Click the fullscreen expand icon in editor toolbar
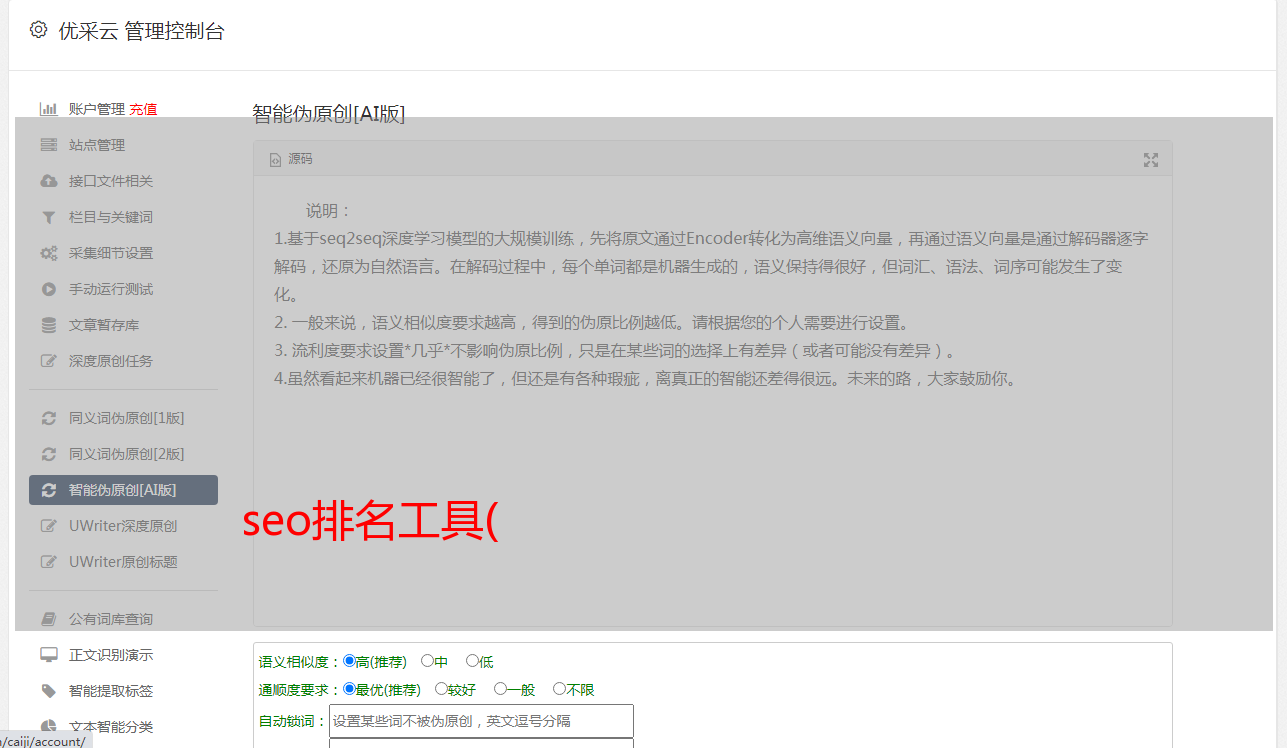Image resolution: width=1287 pixels, height=748 pixels. click(x=1151, y=160)
